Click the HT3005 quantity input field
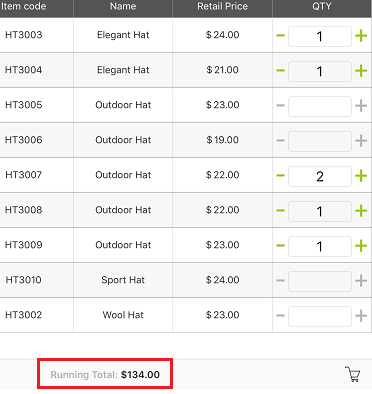 [320, 106]
